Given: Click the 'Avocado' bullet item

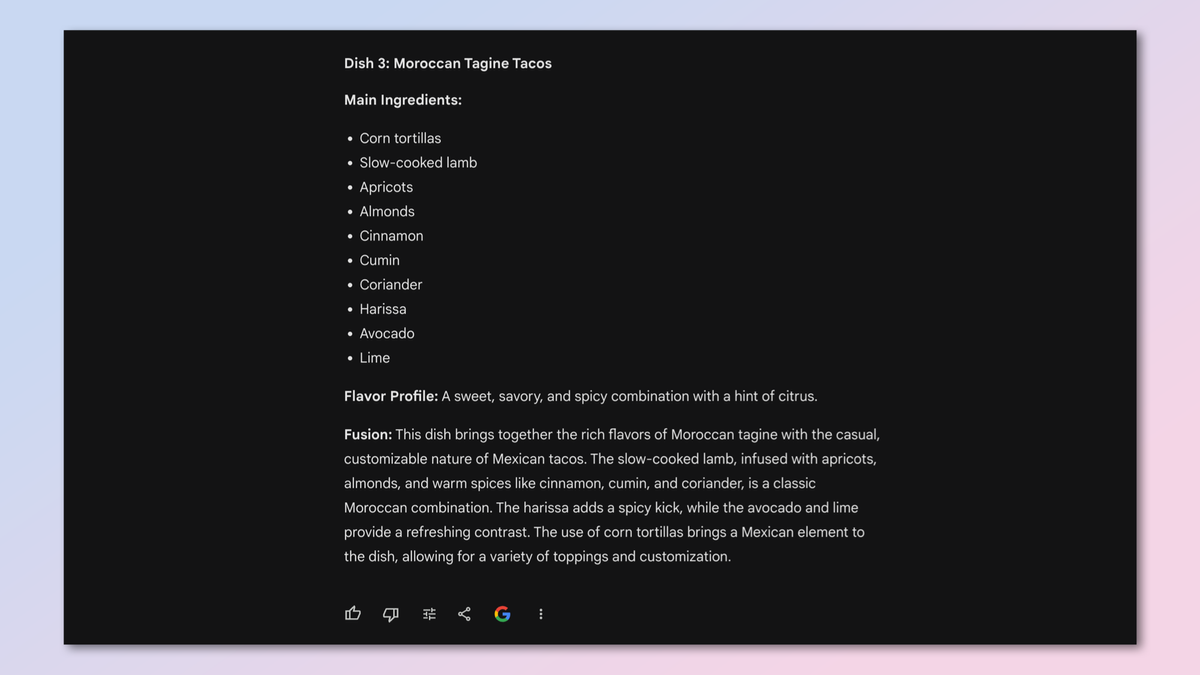Looking at the screenshot, I should (387, 333).
